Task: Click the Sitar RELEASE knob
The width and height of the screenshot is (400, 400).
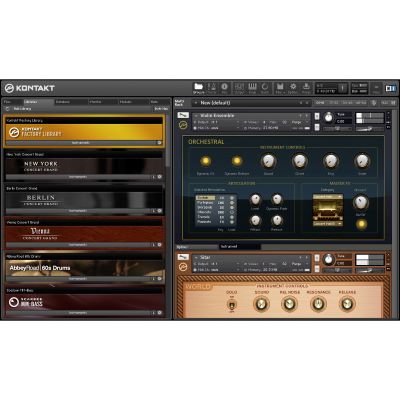Action: pyautogui.click(x=347, y=304)
